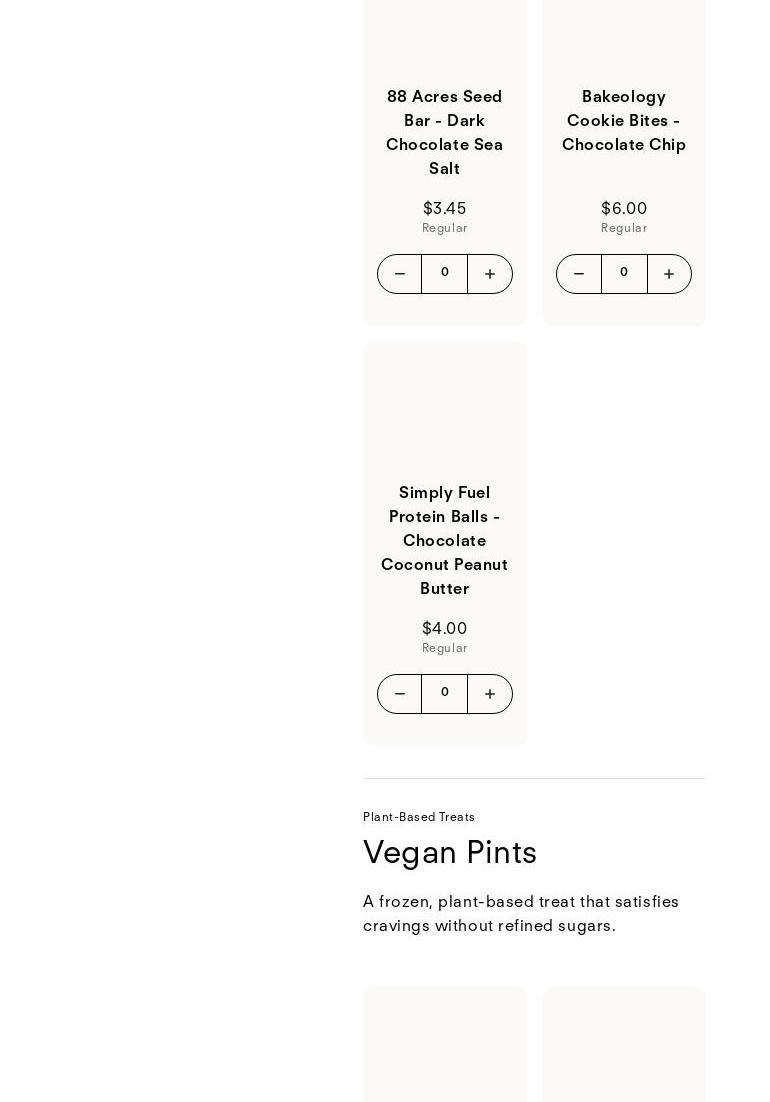
Task: Click the Simply Fuel Protein Balls image area
Action: [x=445, y=408]
